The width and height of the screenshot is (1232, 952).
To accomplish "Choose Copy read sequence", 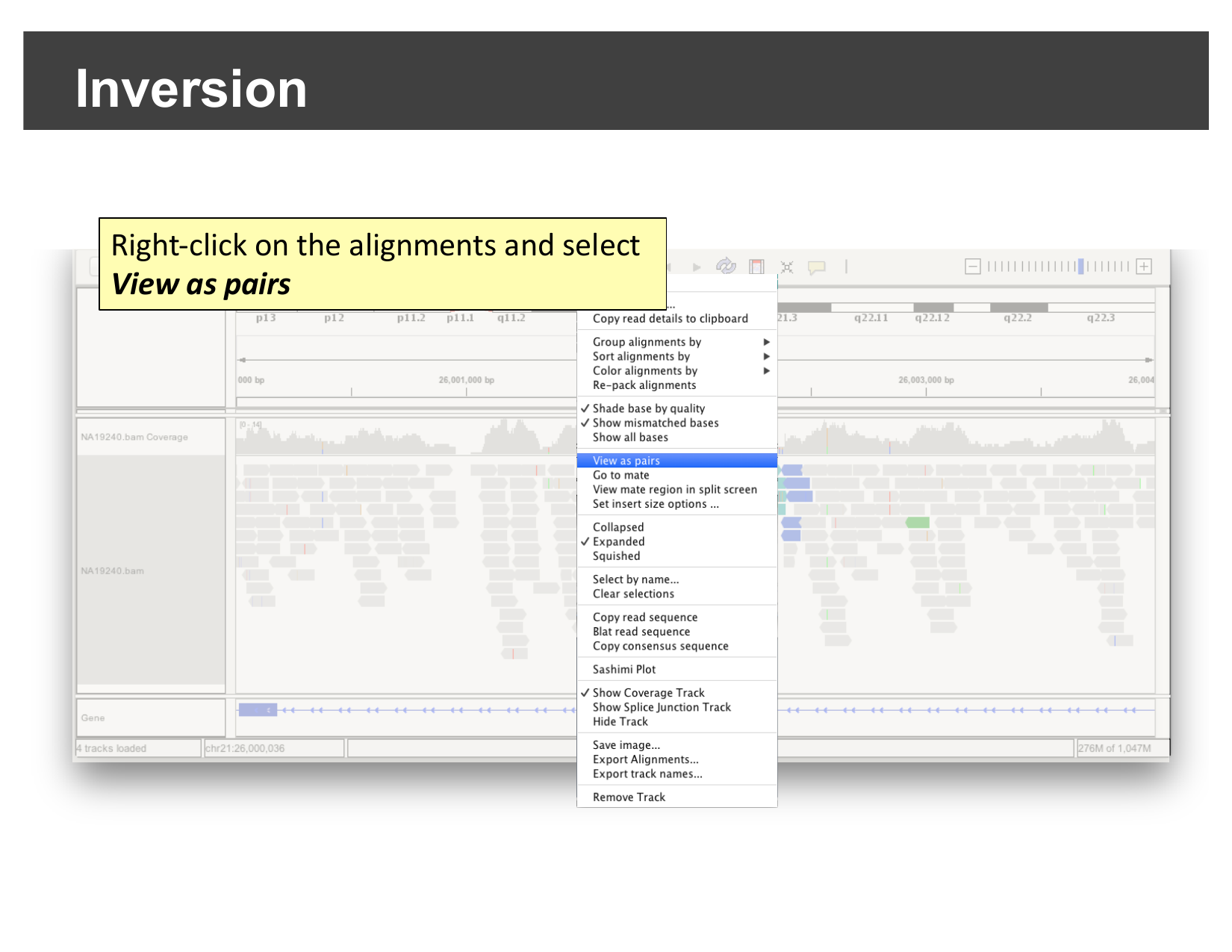I will [x=677, y=617].
